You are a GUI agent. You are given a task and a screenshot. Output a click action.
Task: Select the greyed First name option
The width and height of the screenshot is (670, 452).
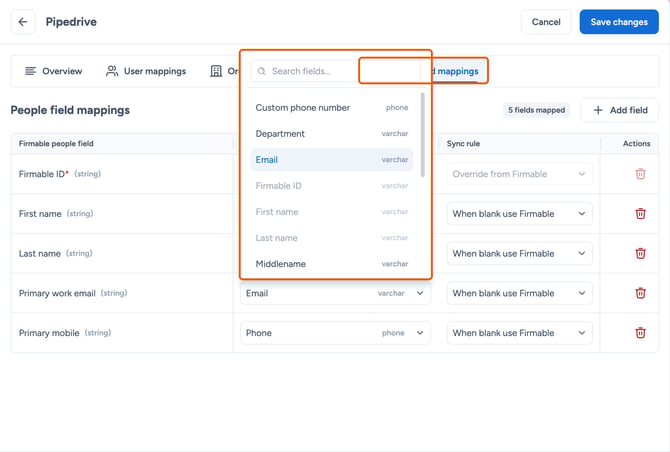[x=332, y=212]
